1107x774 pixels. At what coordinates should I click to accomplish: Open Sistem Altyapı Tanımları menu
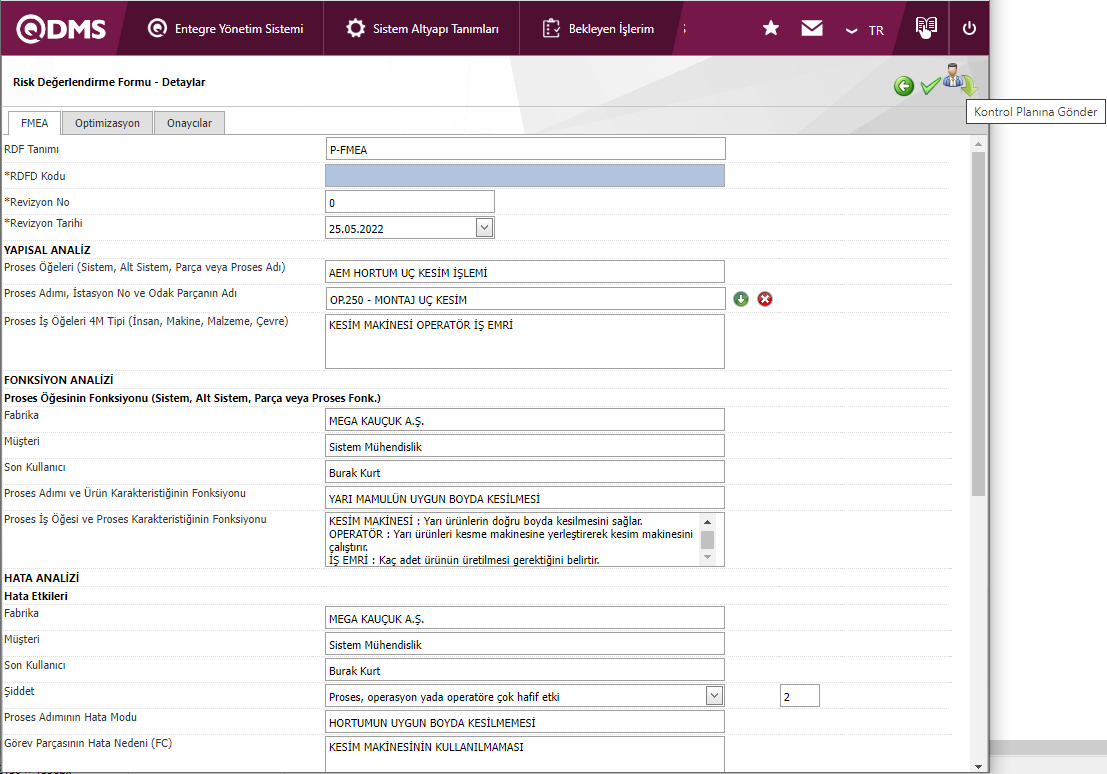(x=422, y=29)
